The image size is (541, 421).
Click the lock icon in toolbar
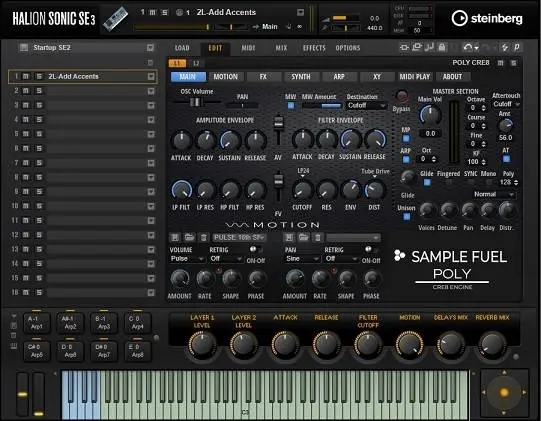pyautogui.click(x=442, y=47)
